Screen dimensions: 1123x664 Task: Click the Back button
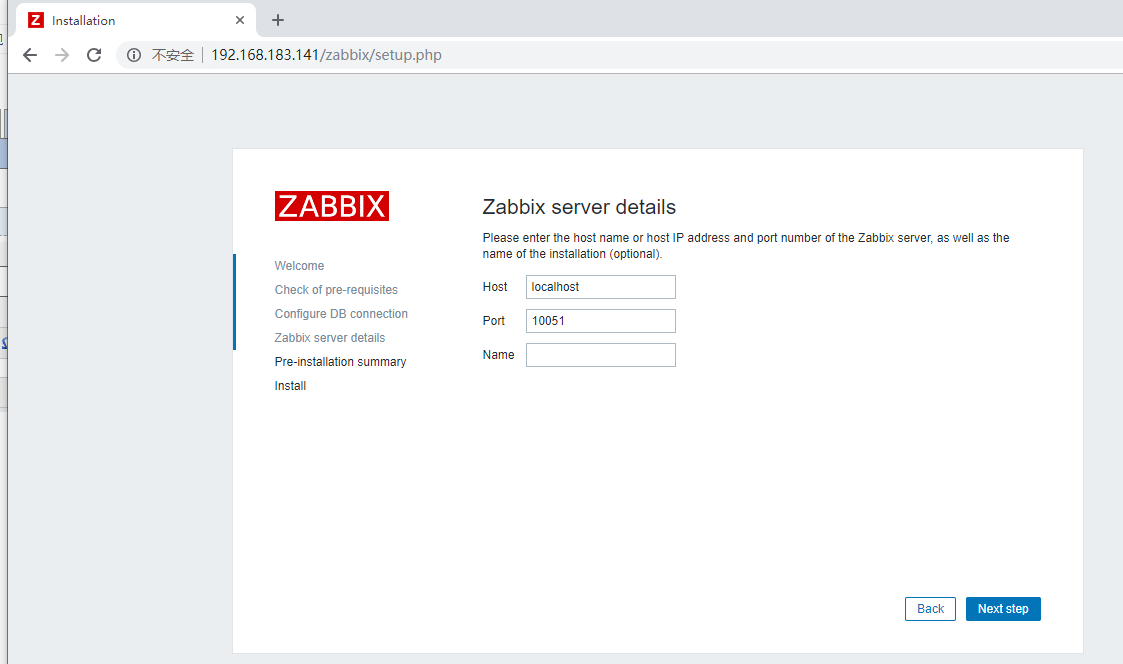(930, 609)
